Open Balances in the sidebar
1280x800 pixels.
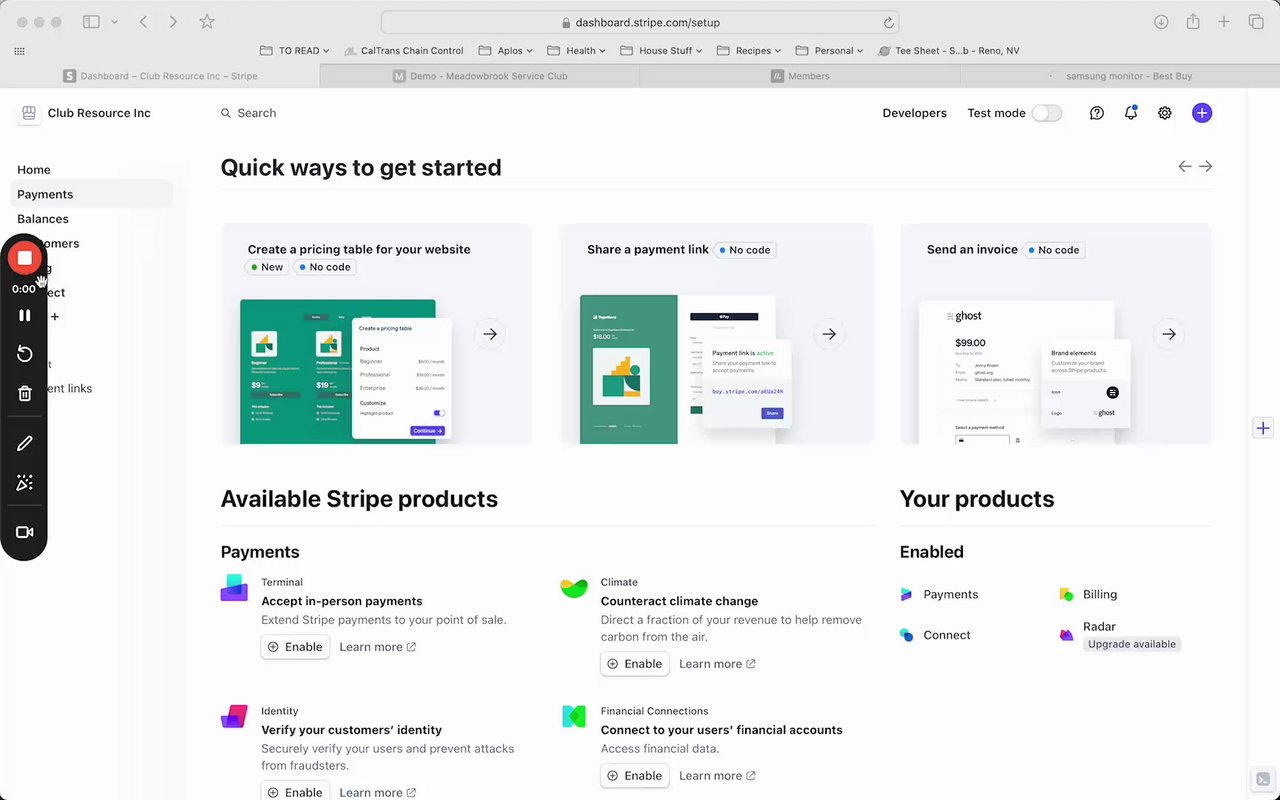click(43, 219)
